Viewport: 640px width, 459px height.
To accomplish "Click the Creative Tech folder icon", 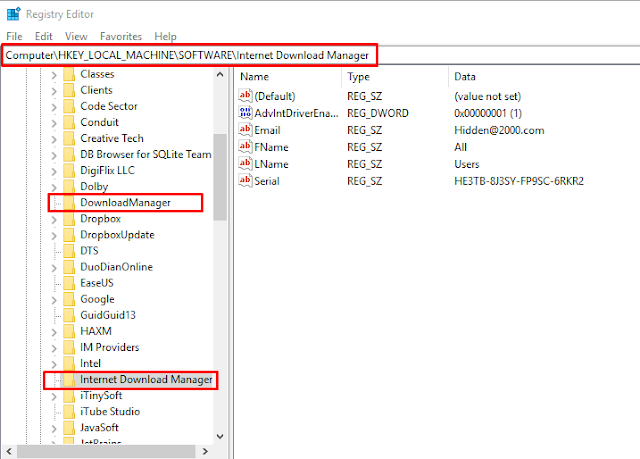I will pyautogui.click(x=69, y=138).
